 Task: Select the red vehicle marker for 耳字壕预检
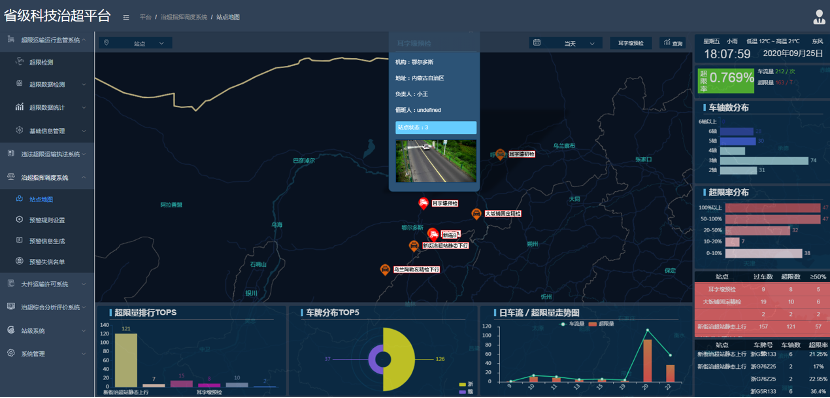pyautogui.click(x=423, y=204)
